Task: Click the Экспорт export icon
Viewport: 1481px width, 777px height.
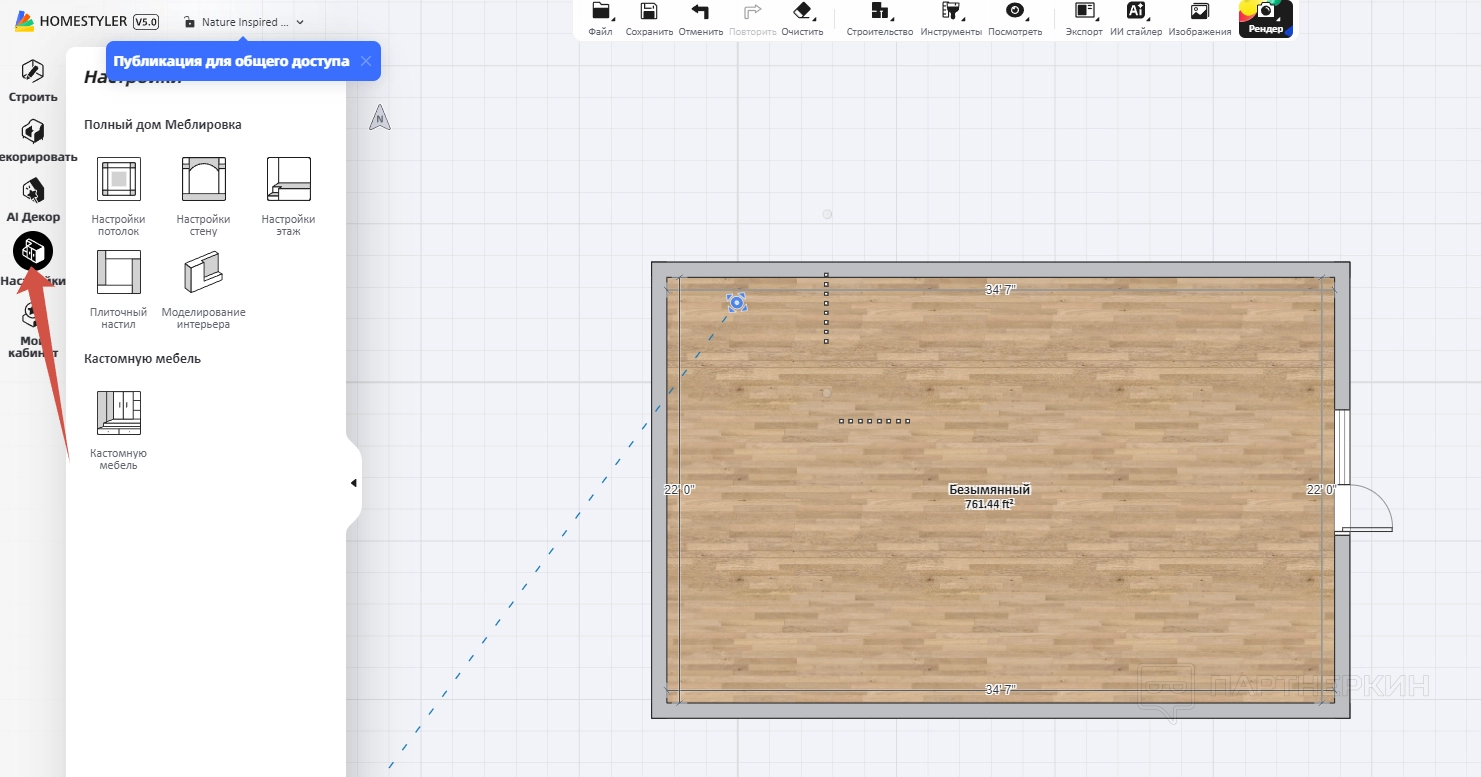Action: pyautogui.click(x=1084, y=12)
